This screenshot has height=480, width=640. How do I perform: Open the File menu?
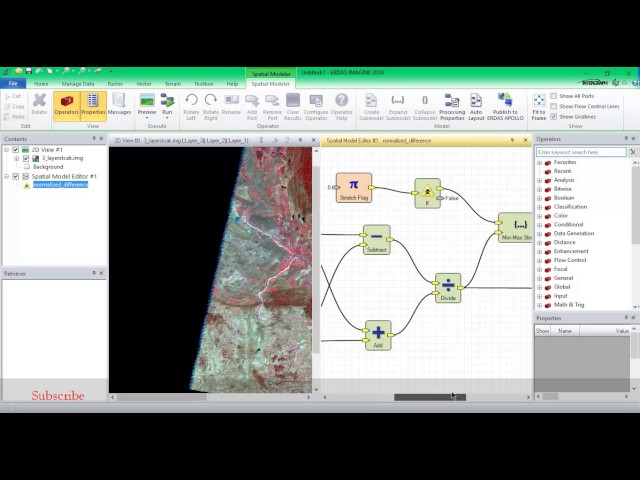click(x=13, y=84)
